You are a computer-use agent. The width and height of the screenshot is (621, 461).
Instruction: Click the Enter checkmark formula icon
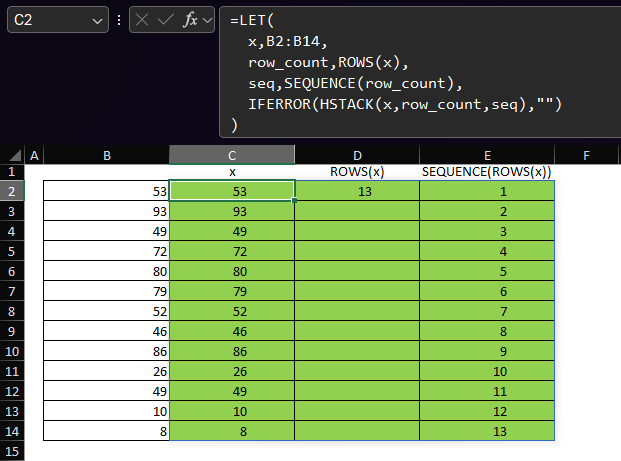point(166,20)
